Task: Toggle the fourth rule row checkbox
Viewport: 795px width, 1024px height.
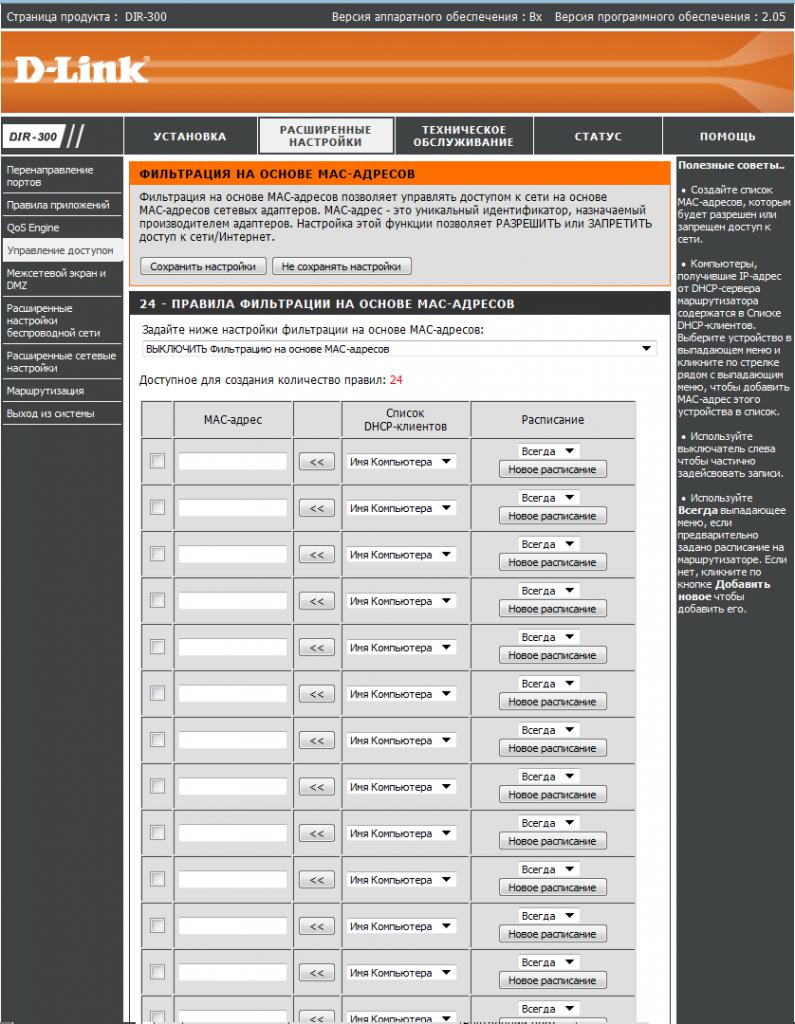Action: [x=157, y=600]
